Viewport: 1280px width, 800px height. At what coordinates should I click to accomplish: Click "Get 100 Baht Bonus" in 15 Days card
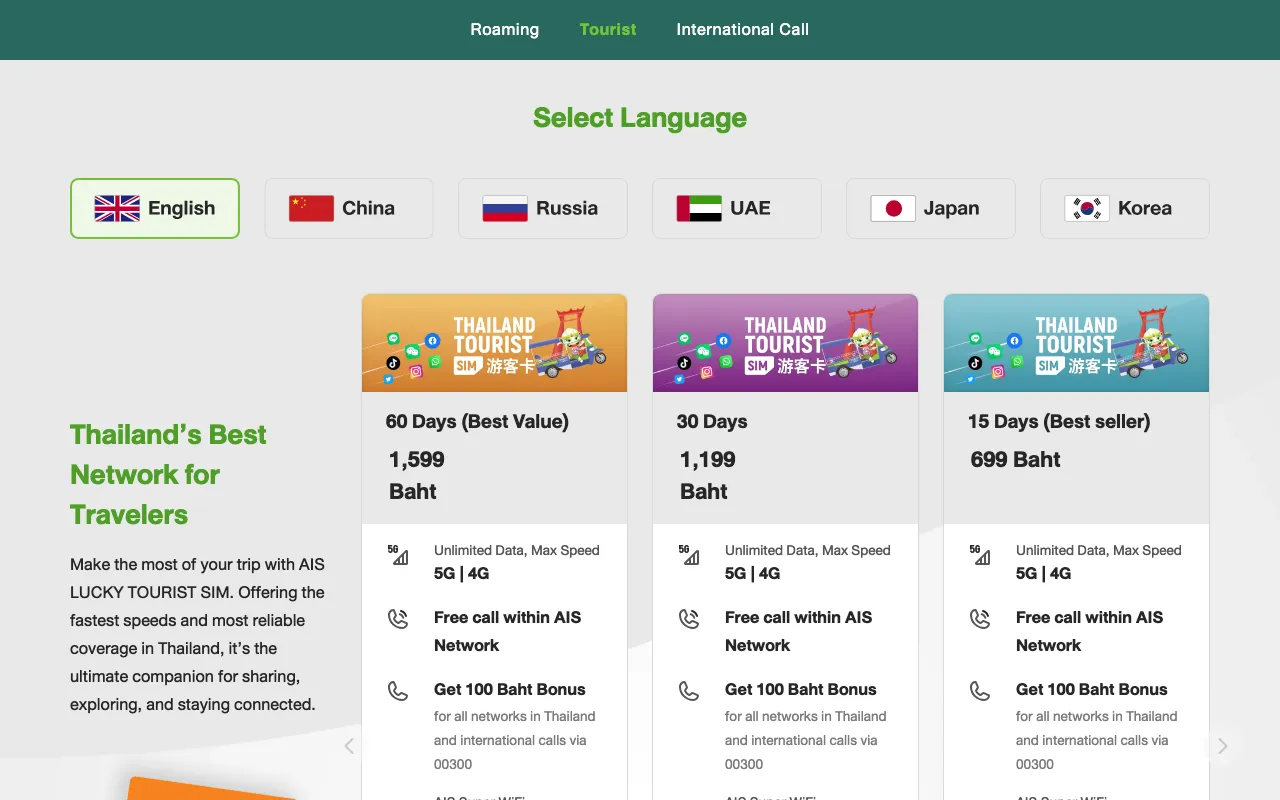coord(1092,689)
